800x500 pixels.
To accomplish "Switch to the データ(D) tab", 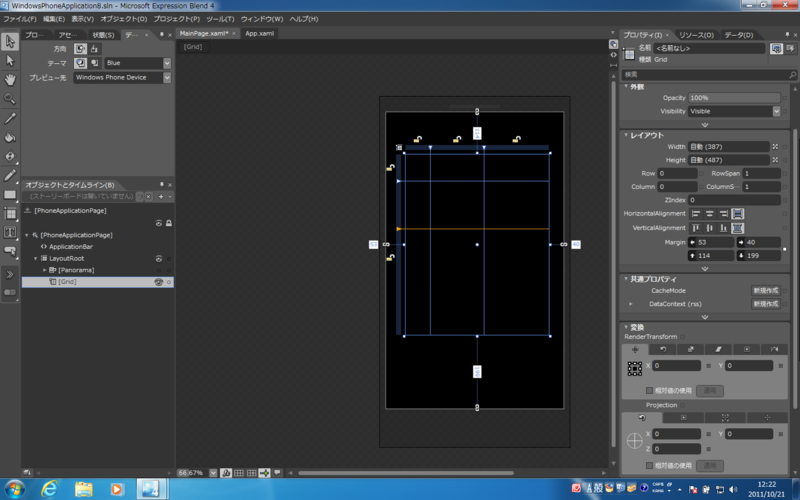I will click(x=739, y=35).
